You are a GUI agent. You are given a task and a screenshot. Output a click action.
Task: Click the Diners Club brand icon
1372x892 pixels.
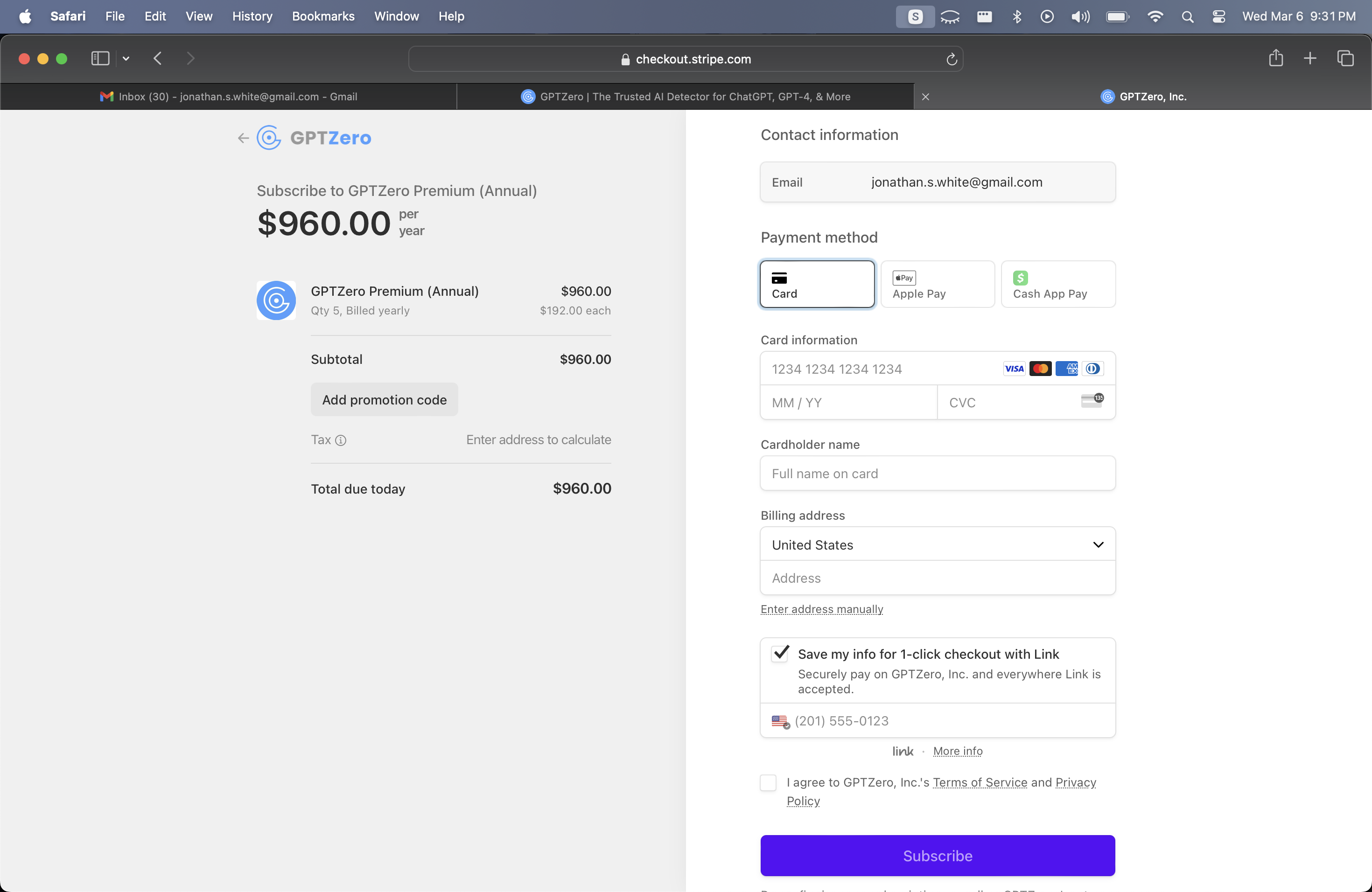[1092, 369]
